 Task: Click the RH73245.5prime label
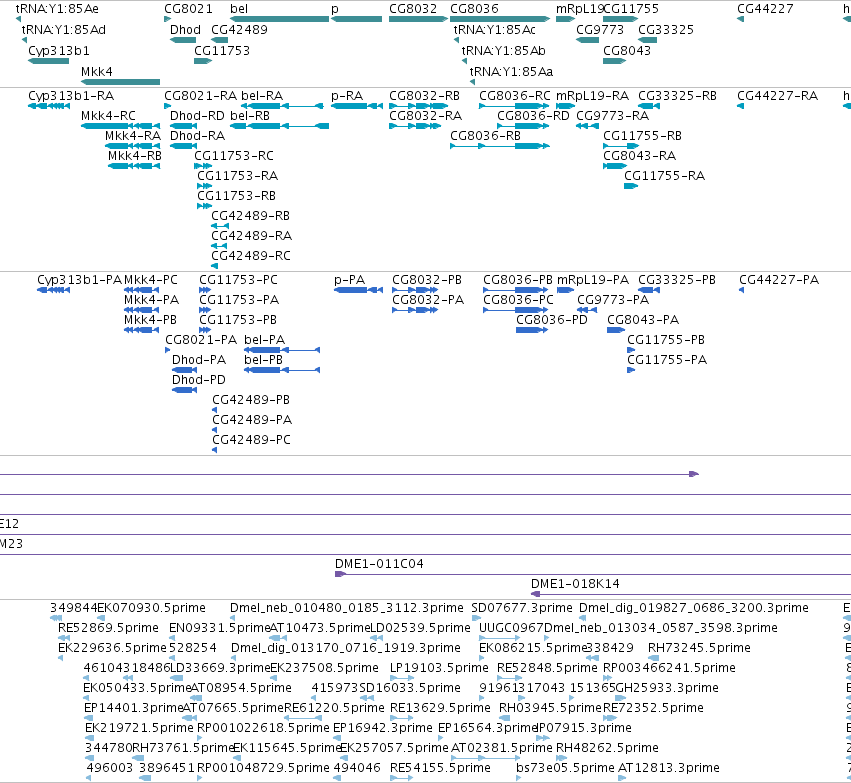(x=699, y=648)
